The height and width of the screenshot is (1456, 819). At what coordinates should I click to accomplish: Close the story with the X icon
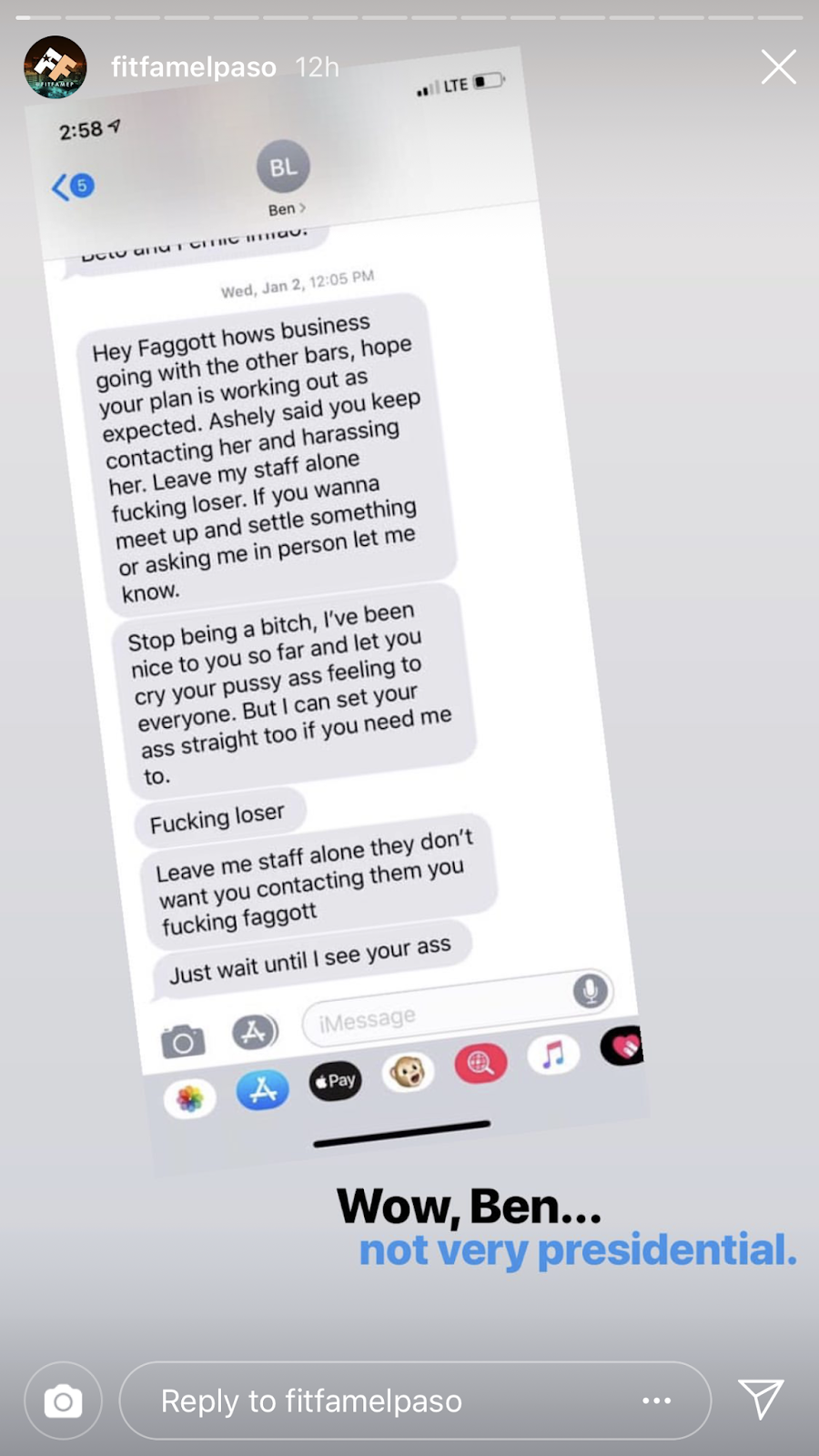click(778, 67)
